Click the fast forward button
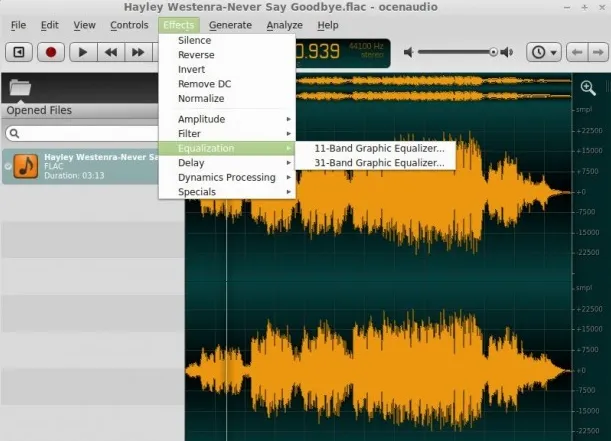Image resolution: width=611 pixels, height=441 pixels. (x=138, y=52)
